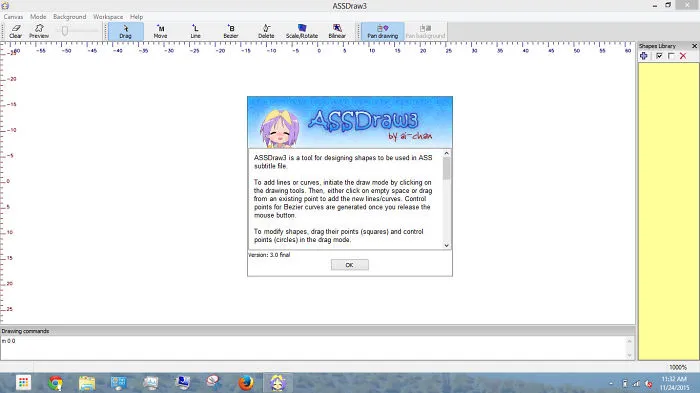
Task: Click OK in the about dialog
Action: point(350,265)
